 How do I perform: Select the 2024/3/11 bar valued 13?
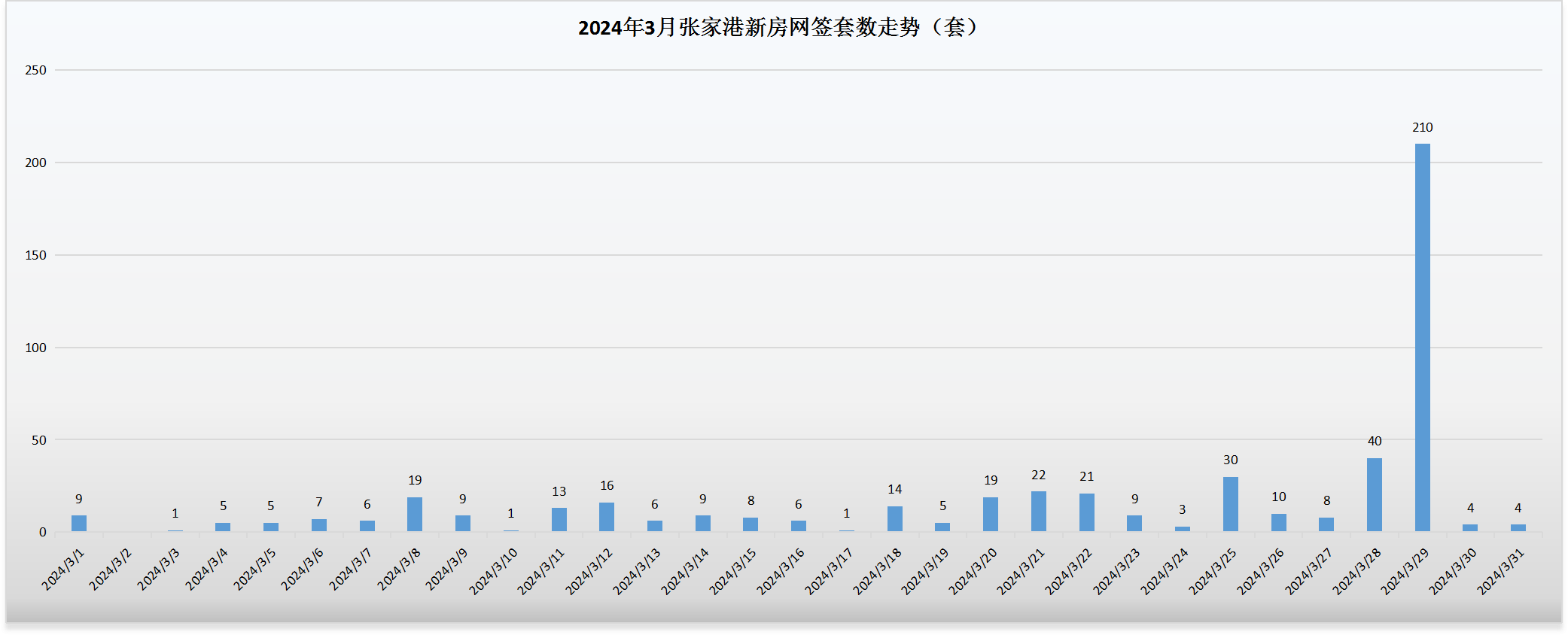[559, 520]
